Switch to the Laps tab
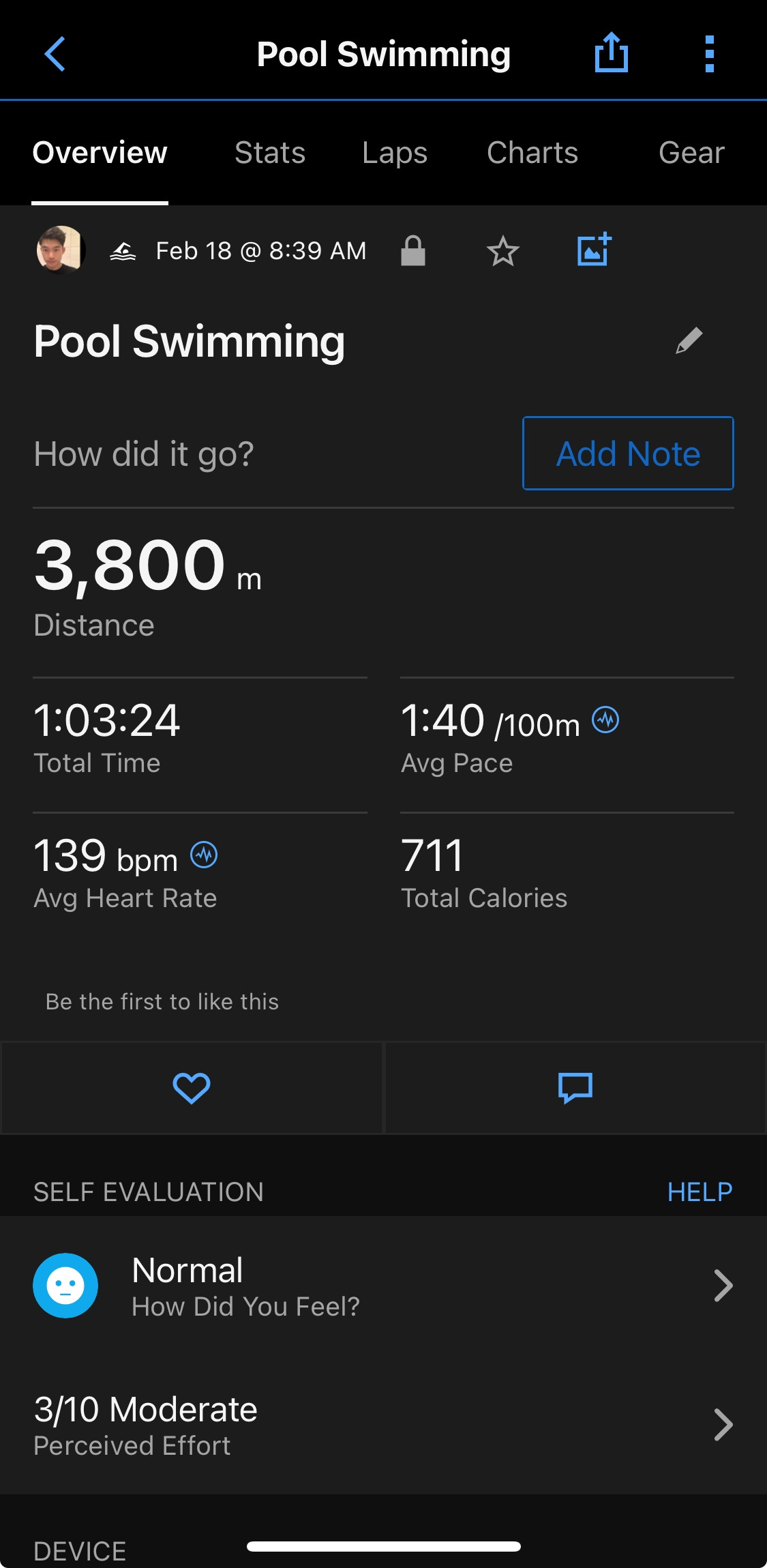The height and width of the screenshot is (1568, 767). [x=395, y=153]
